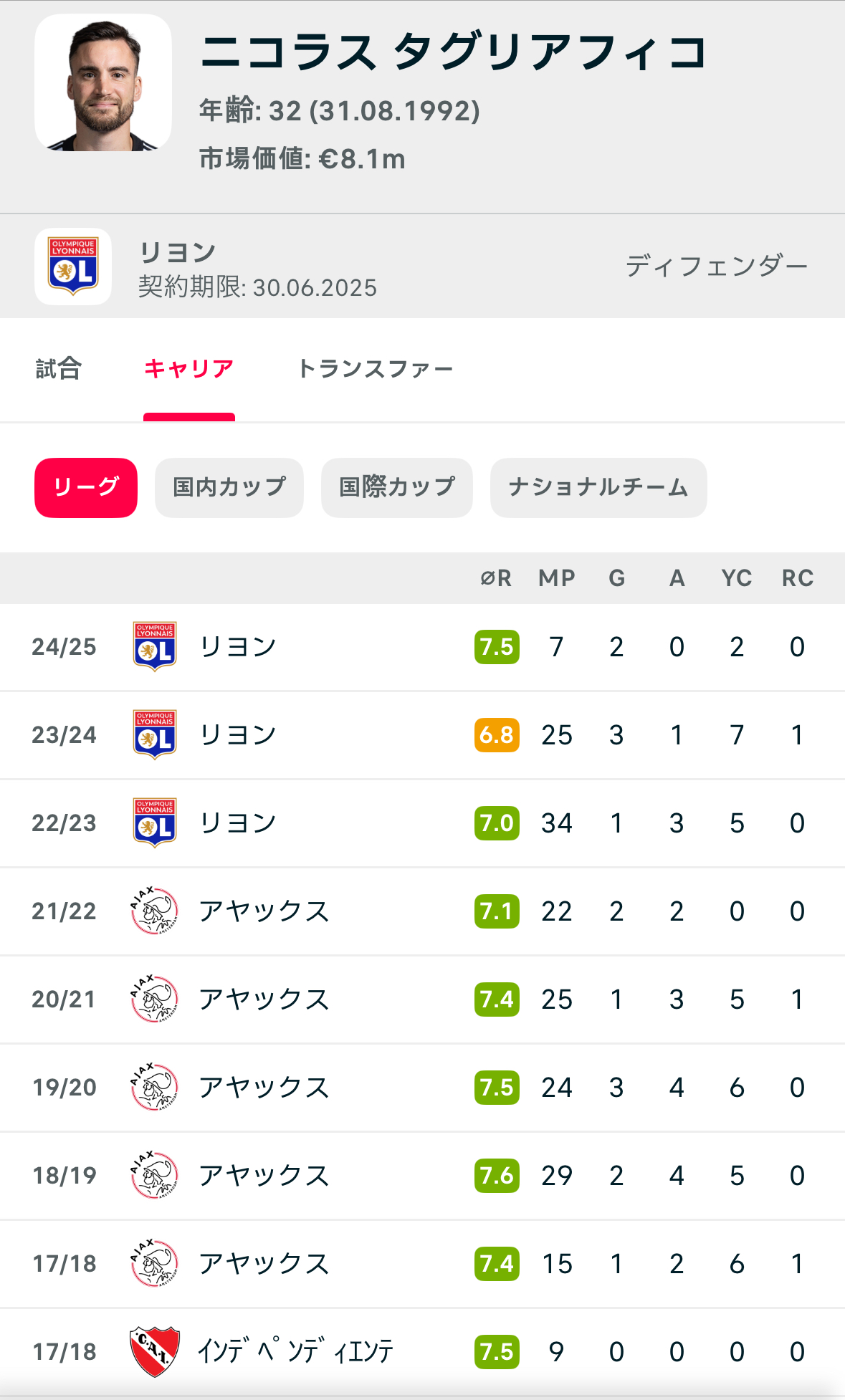Select the キャリア tab

pos(188,369)
